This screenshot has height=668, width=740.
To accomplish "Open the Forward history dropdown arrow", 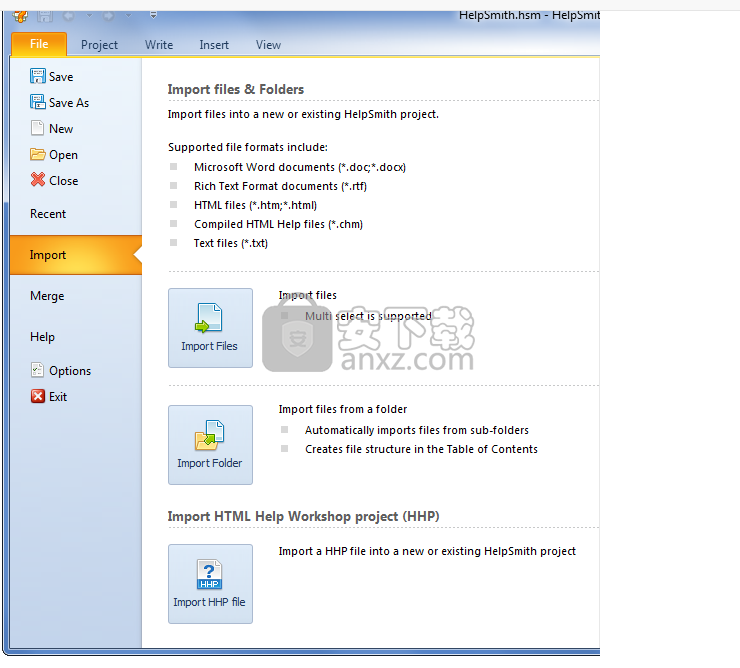I will tap(128, 16).
